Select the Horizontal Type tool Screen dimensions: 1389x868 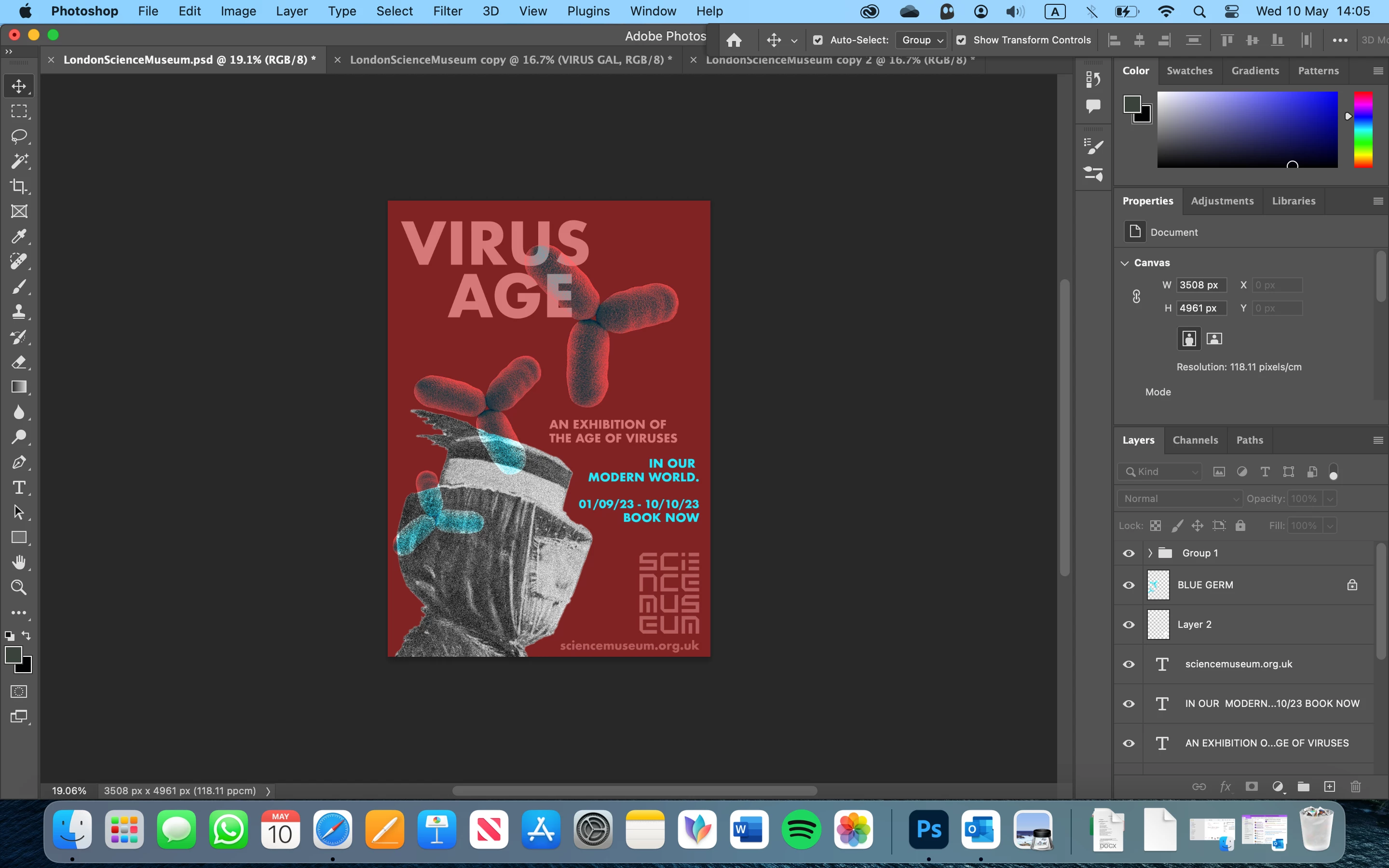pyautogui.click(x=19, y=488)
